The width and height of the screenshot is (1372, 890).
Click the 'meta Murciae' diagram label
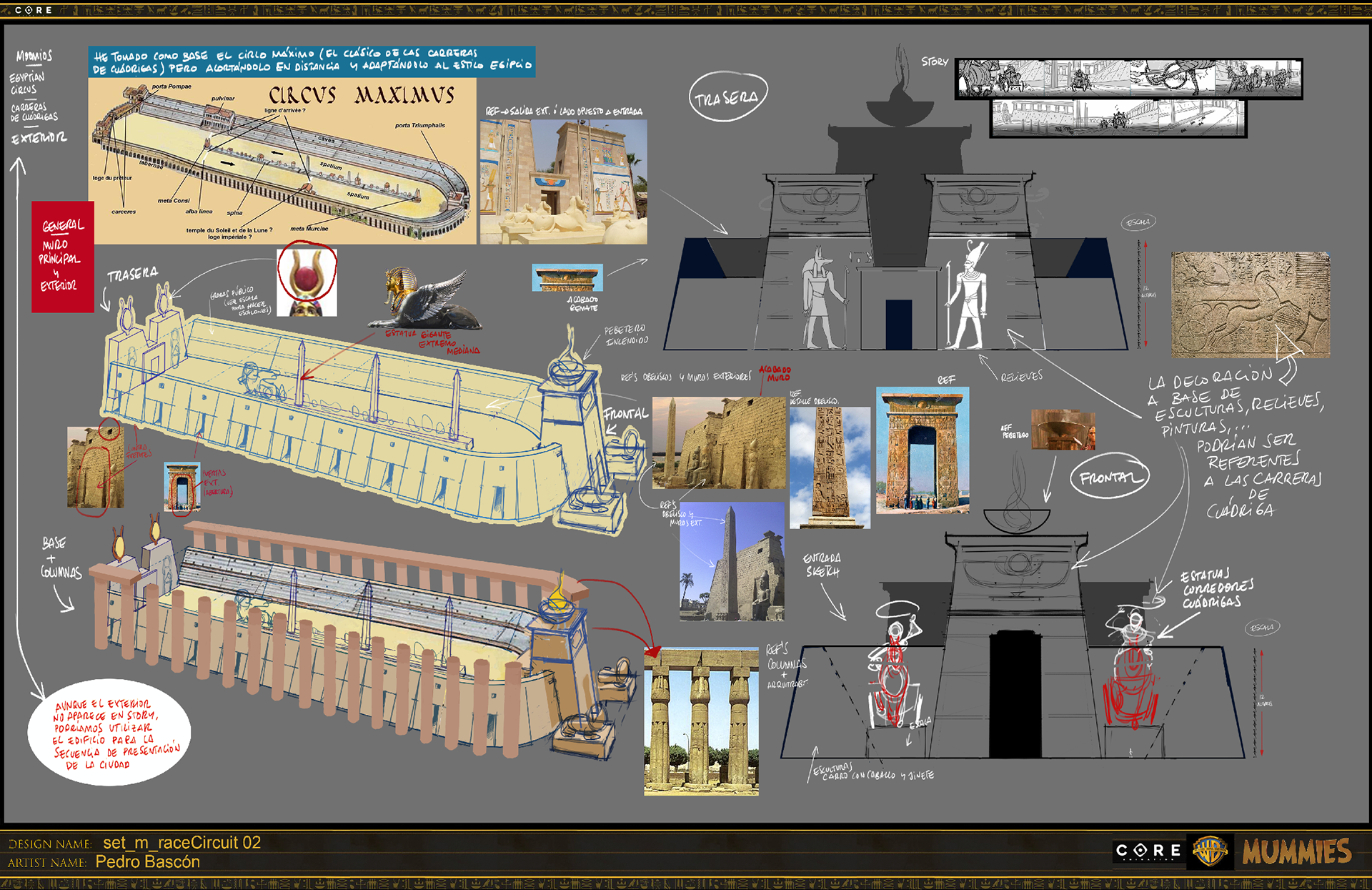309,229
